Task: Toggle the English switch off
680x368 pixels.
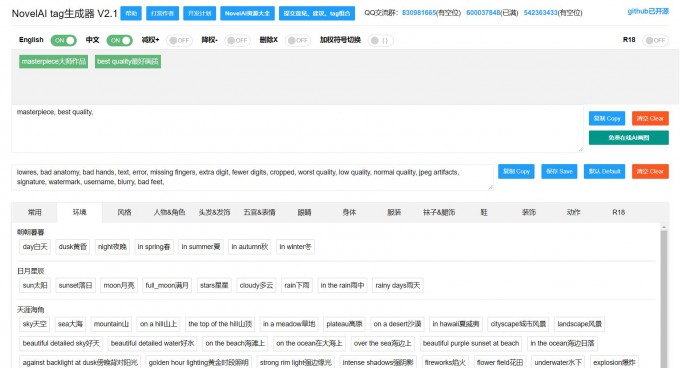Action: tap(63, 40)
